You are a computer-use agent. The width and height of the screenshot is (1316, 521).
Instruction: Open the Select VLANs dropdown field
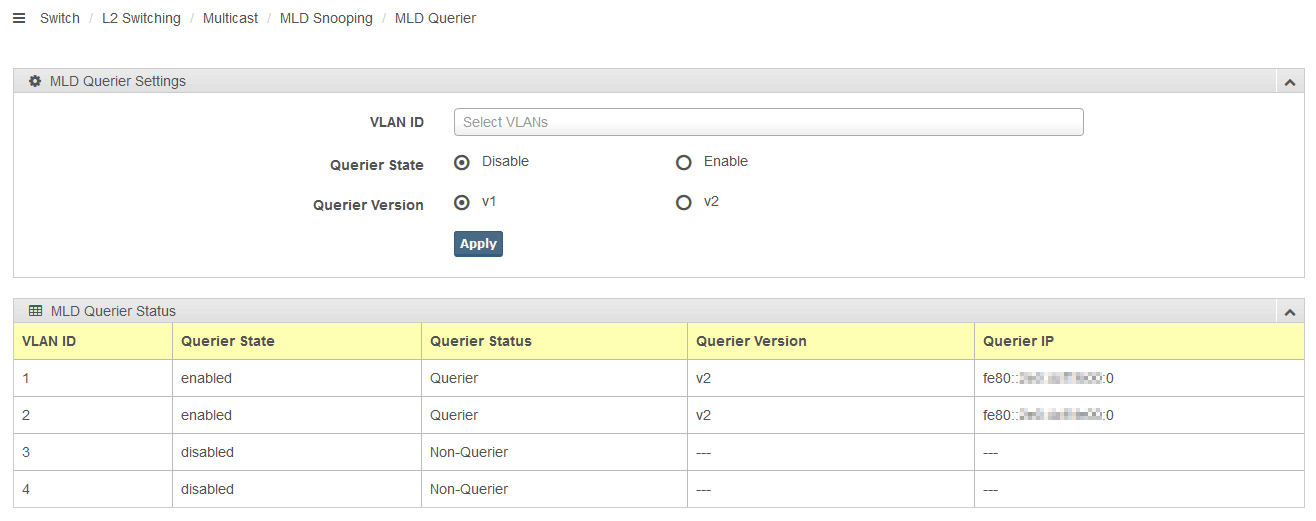[768, 122]
